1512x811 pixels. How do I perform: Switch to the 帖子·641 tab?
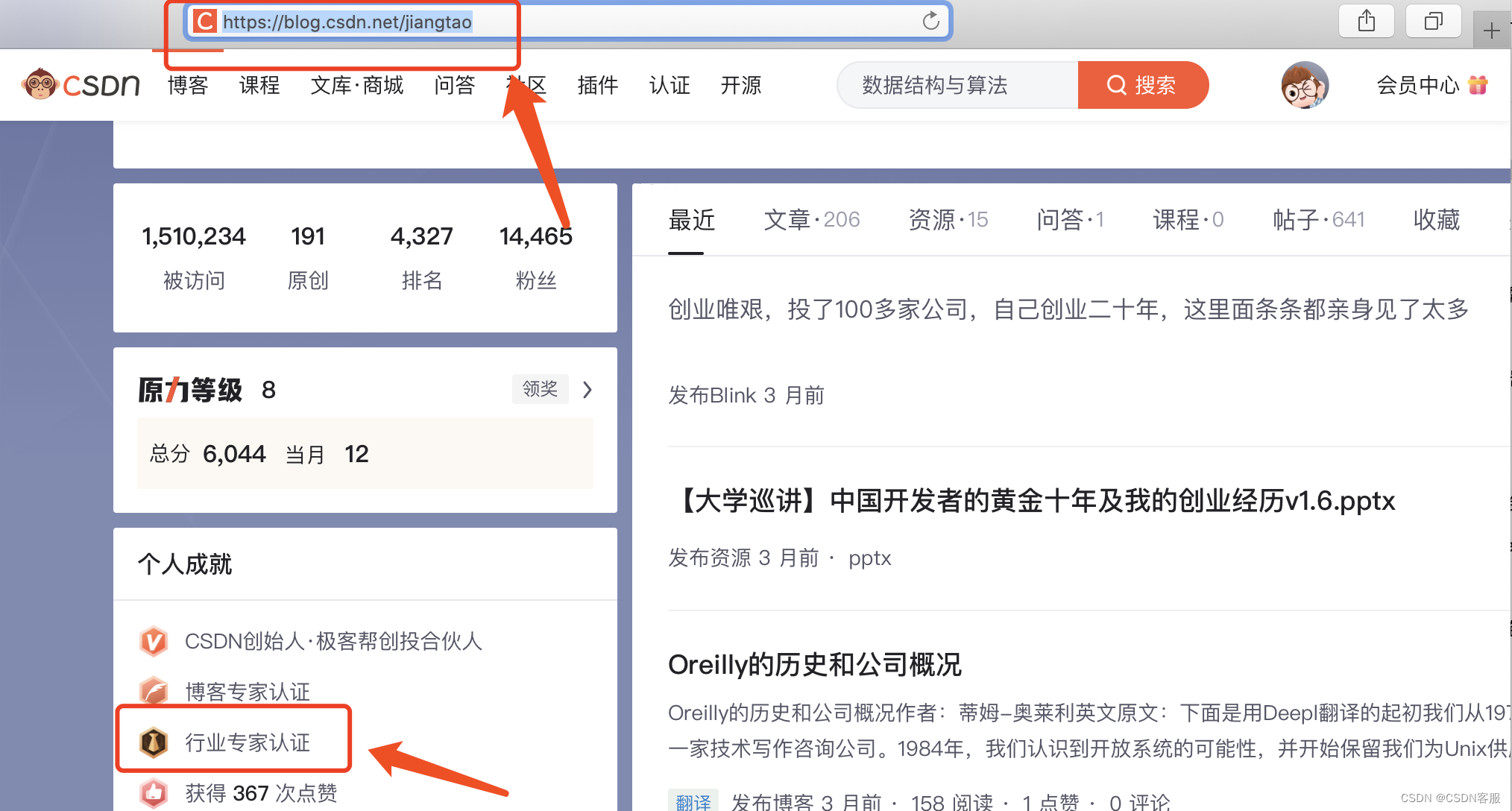(x=1318, y=220)
